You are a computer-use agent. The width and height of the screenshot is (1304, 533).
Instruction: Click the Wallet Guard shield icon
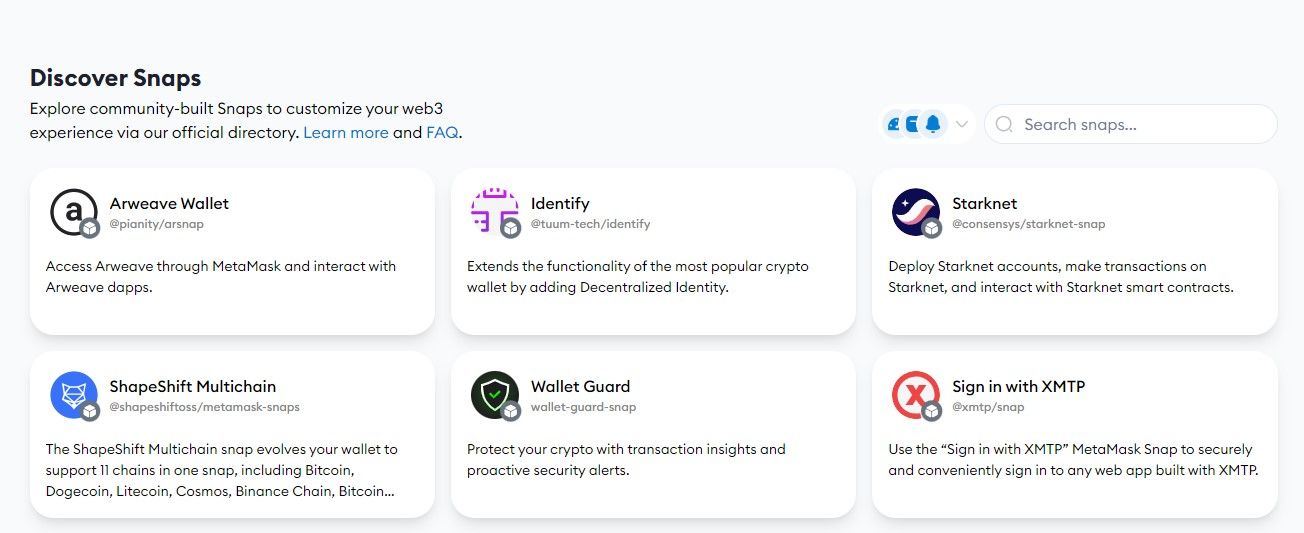[493, 394]
